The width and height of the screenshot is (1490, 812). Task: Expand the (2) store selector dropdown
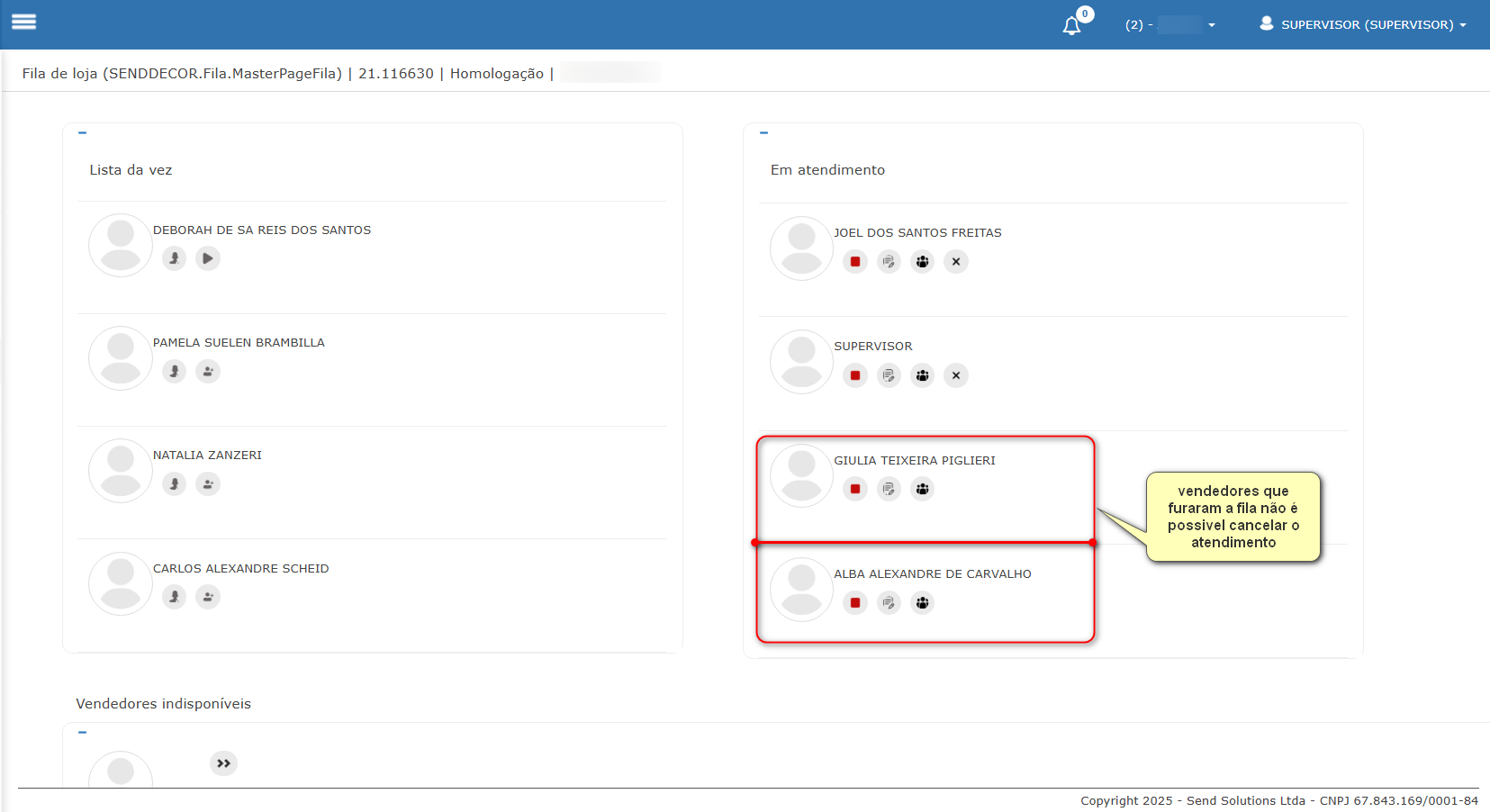tap(1170, 25)
